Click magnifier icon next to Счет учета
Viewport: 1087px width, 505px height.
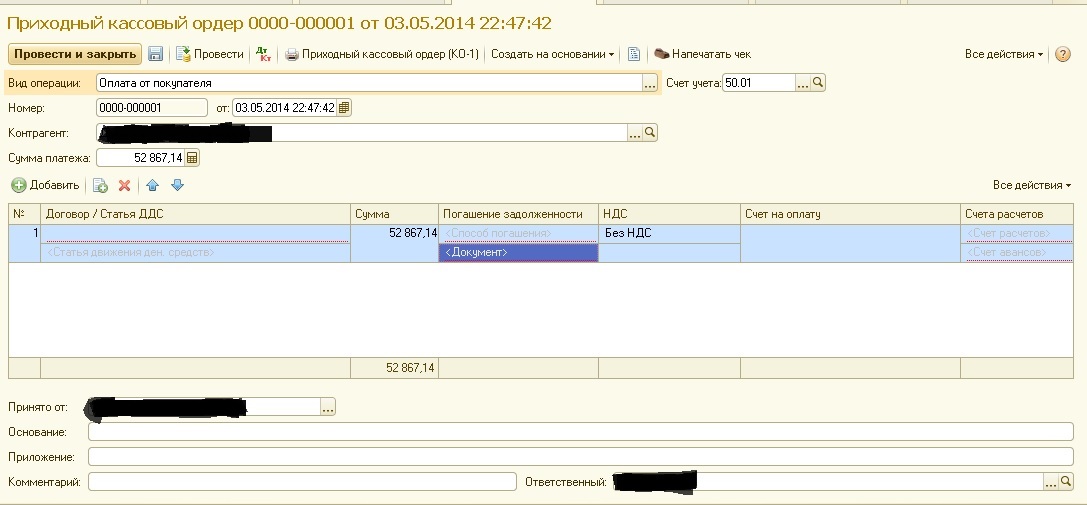(818, 84)
